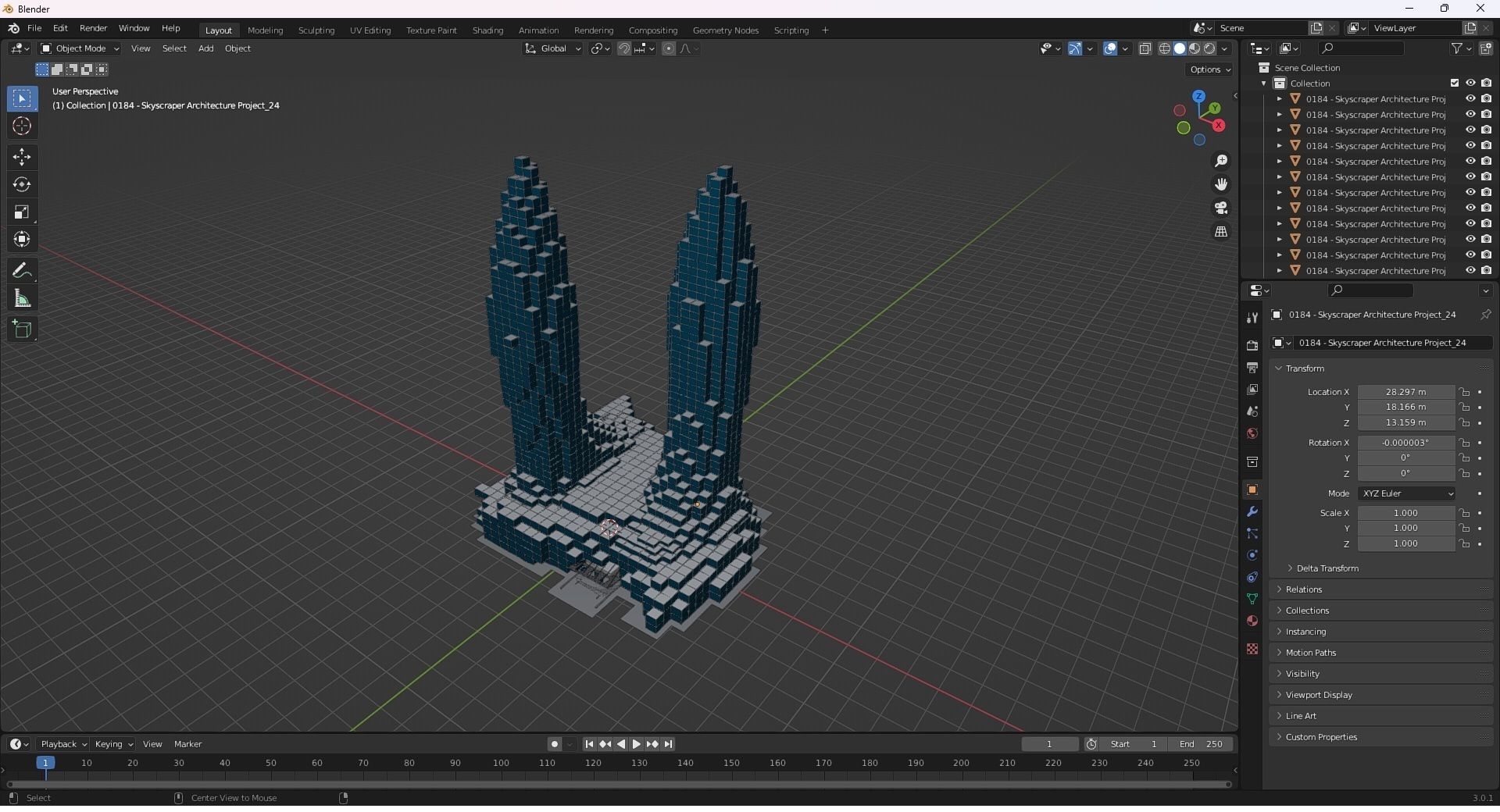Open the Material properties tab
1500x812 pixels.
(1252, 621)
